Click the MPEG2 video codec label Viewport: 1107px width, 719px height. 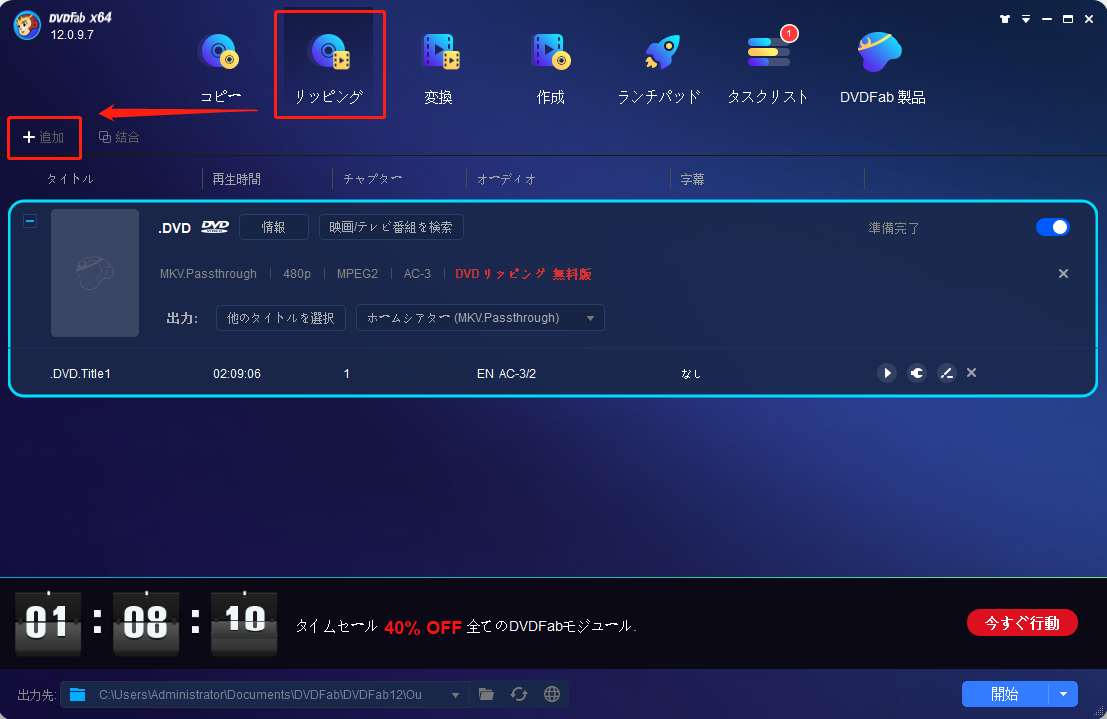click(357, 274)
